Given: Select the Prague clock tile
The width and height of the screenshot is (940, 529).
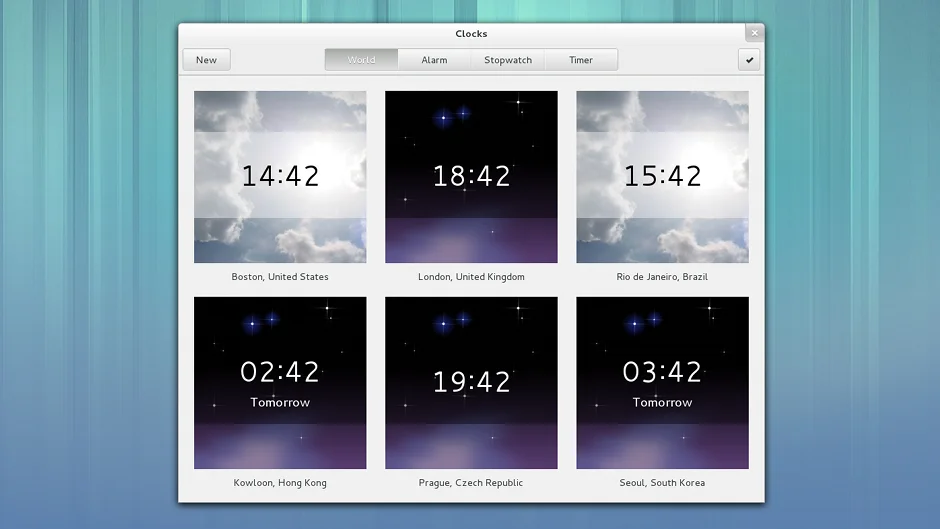Looking at the screenshot, I should pos(471,383).
